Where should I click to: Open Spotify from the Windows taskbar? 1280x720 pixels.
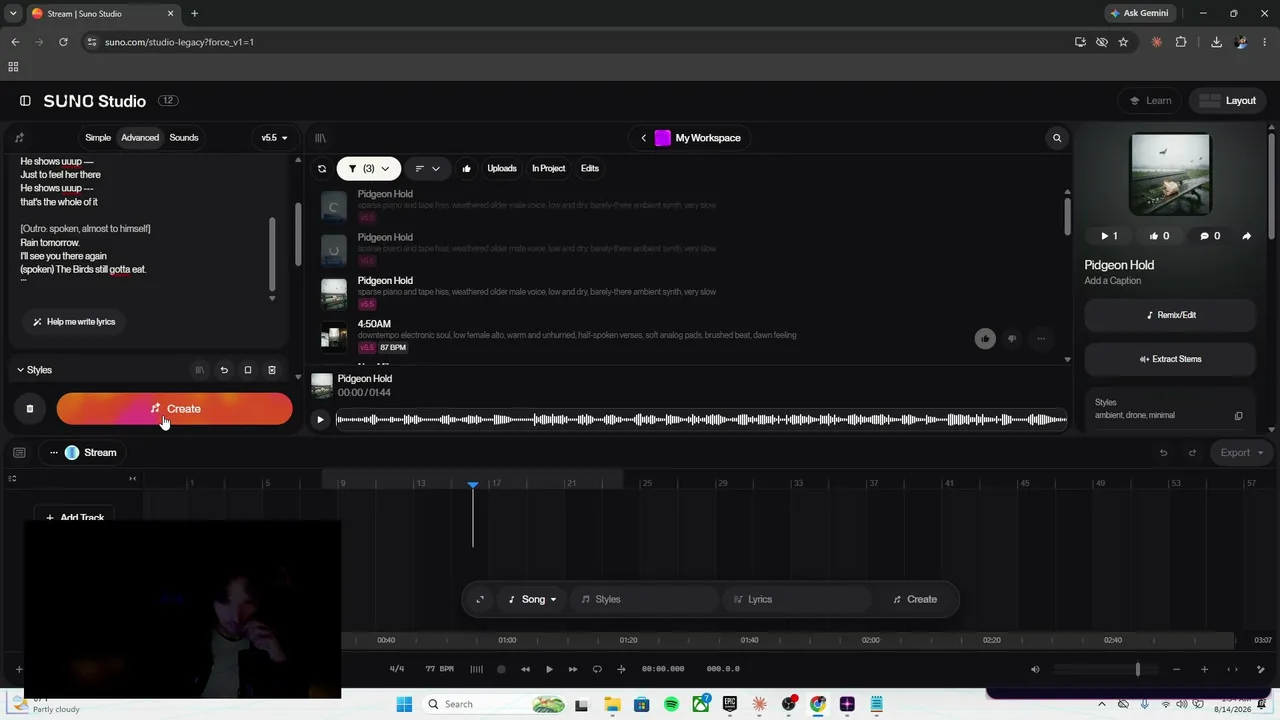coord(671,704)
